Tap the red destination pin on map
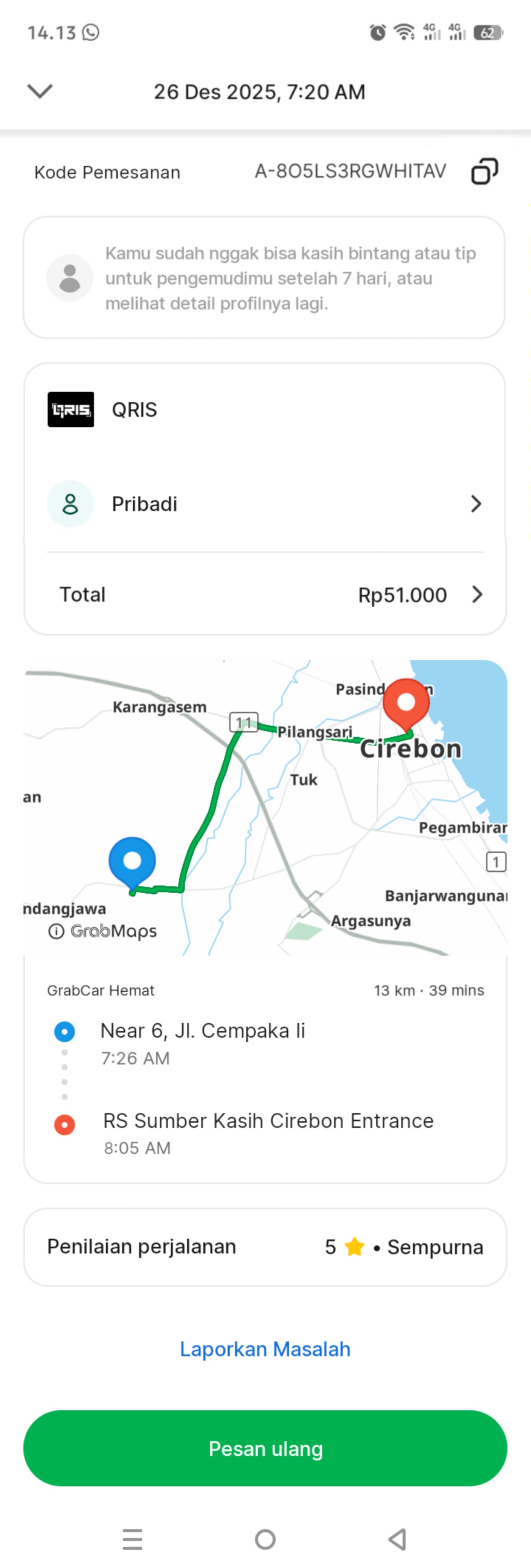Viewport: 531px width, 1568px height. coord(406,703)
